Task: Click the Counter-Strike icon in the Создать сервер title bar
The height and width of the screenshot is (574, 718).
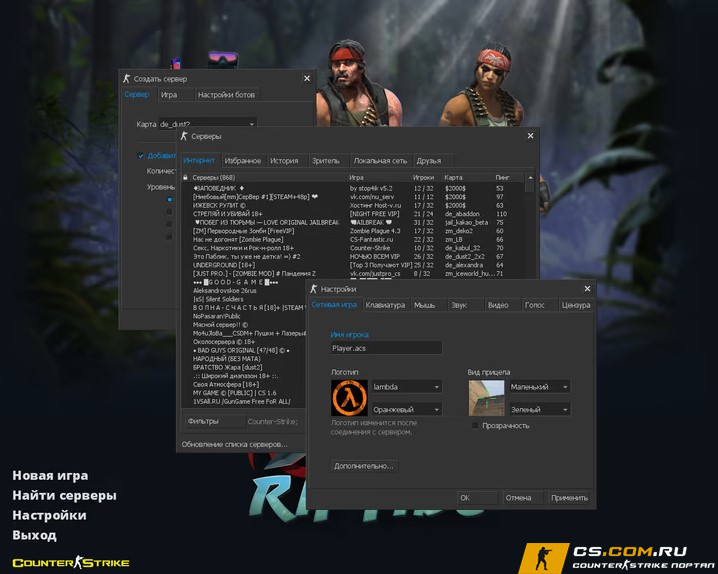Action: [x=126, y=79]
